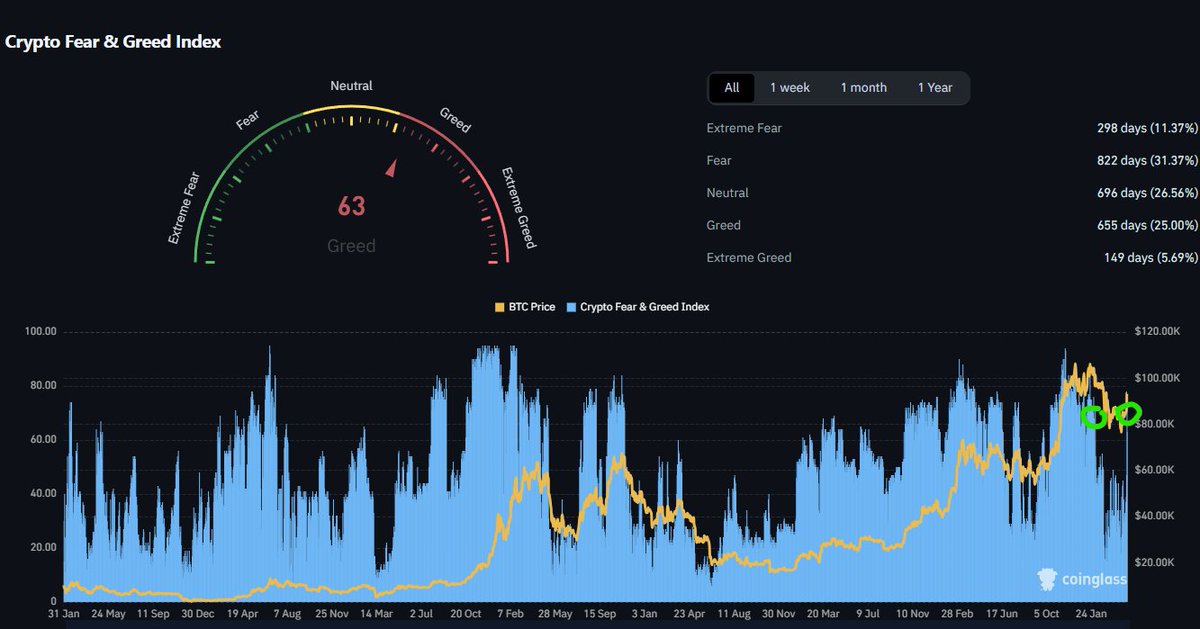Toggle the Crypto Fear & Greed Index legend
The height and width of the screenshot is (629, 1200).
click(637, 307)
